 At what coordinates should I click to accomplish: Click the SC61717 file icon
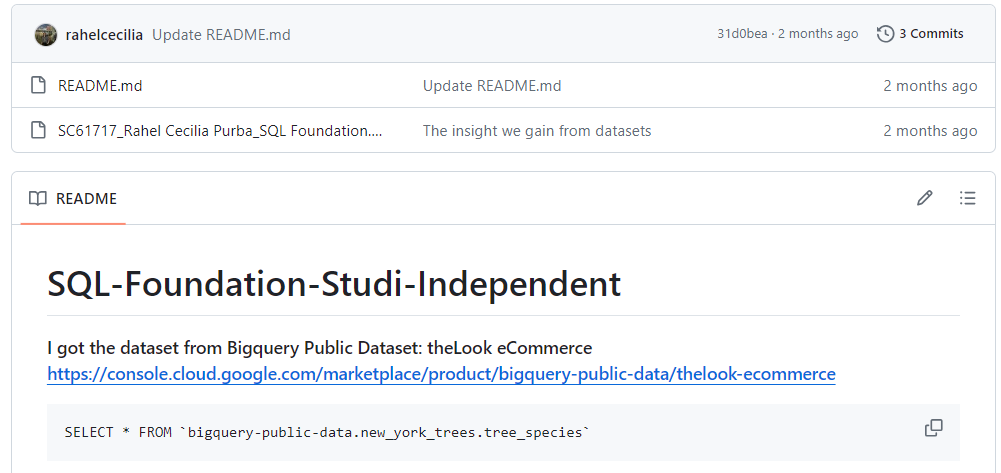(x=38, y=130)
